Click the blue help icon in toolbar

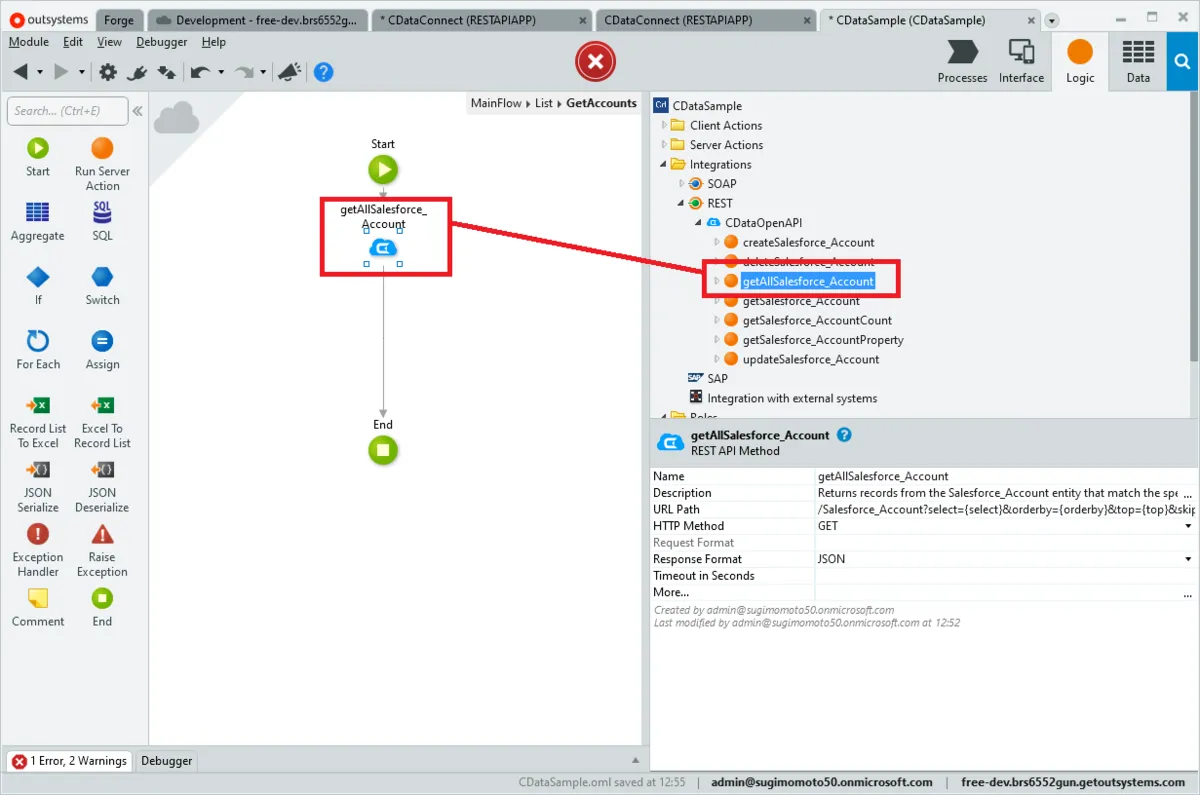coord(323,72)
